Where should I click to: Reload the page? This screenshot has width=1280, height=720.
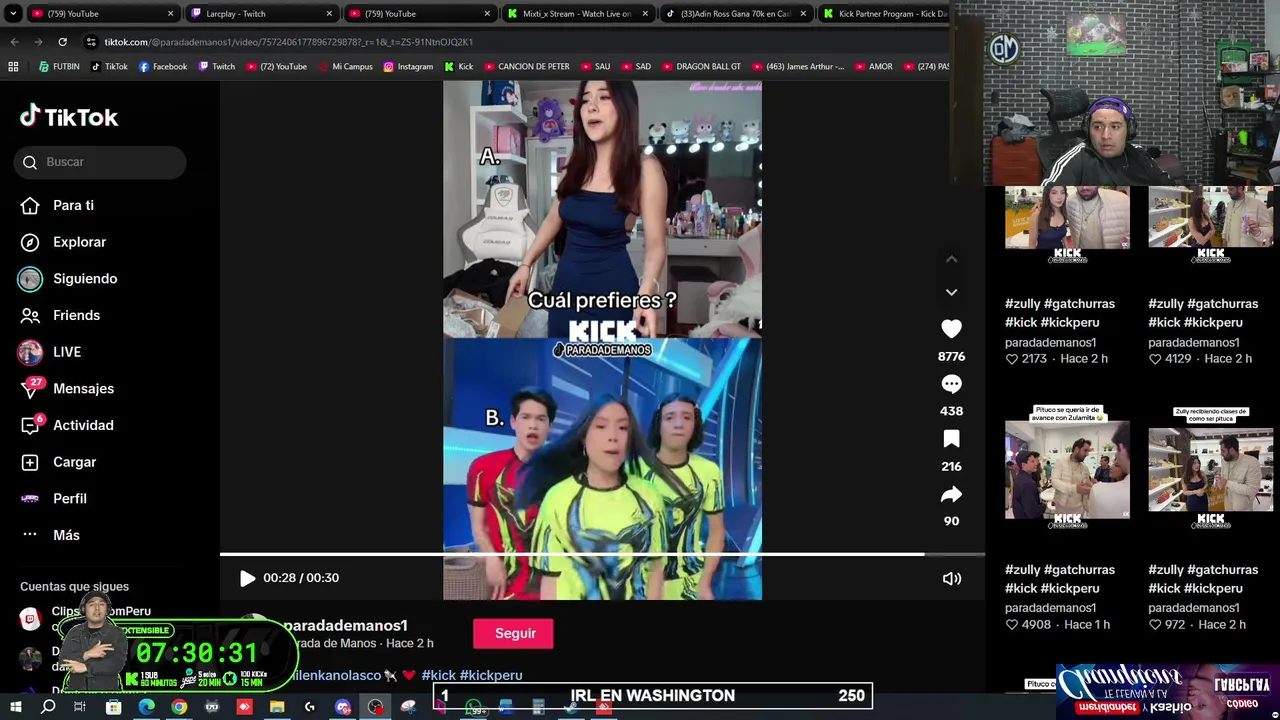62,42
